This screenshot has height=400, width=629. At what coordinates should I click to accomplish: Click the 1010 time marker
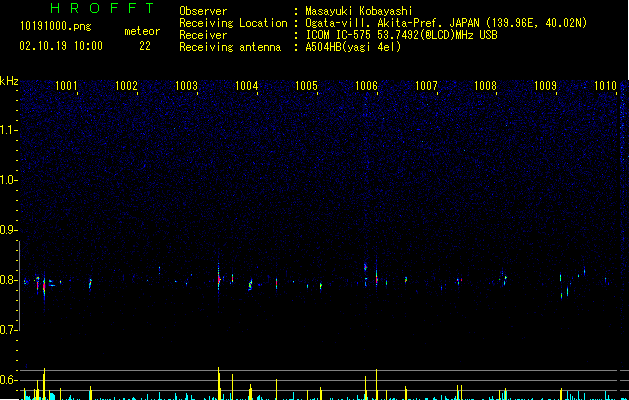pyautogui.click(x=605, y=86)
